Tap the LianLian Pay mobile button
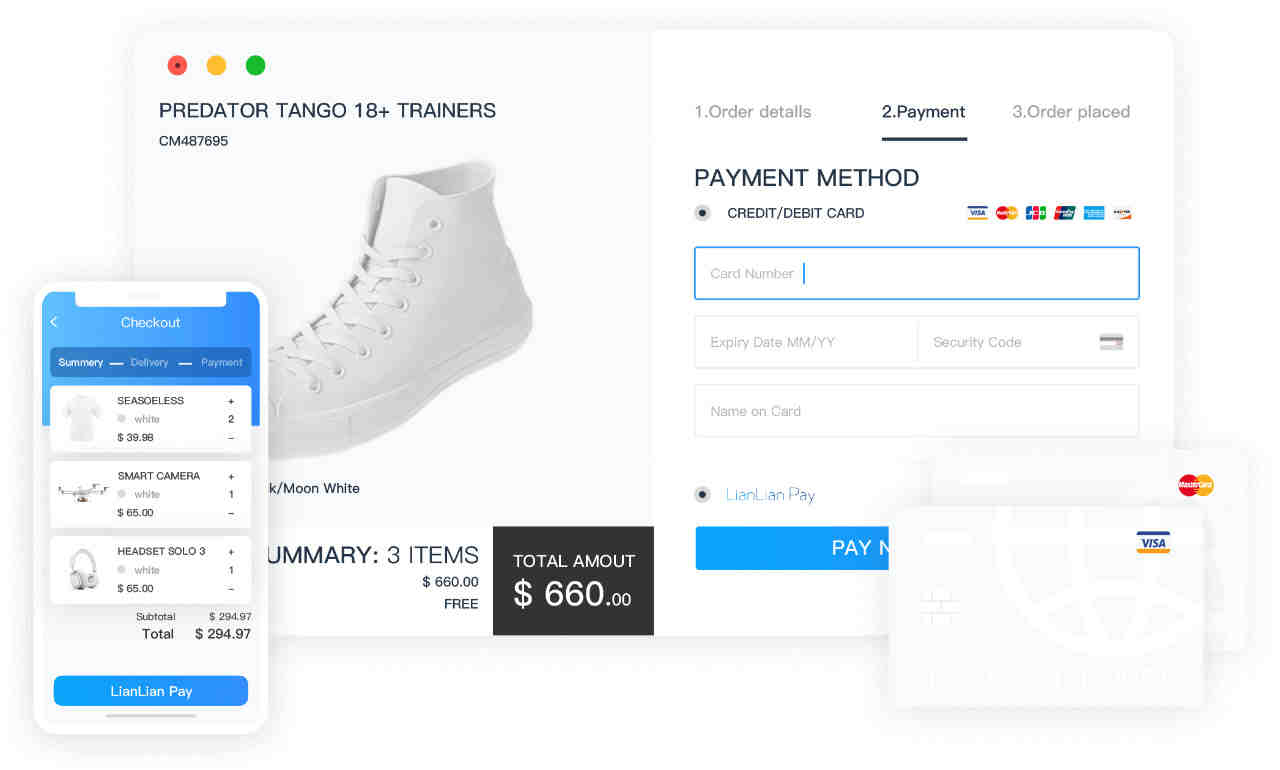This screenshot has width=1280, height=770. click(x=151, y=691)
